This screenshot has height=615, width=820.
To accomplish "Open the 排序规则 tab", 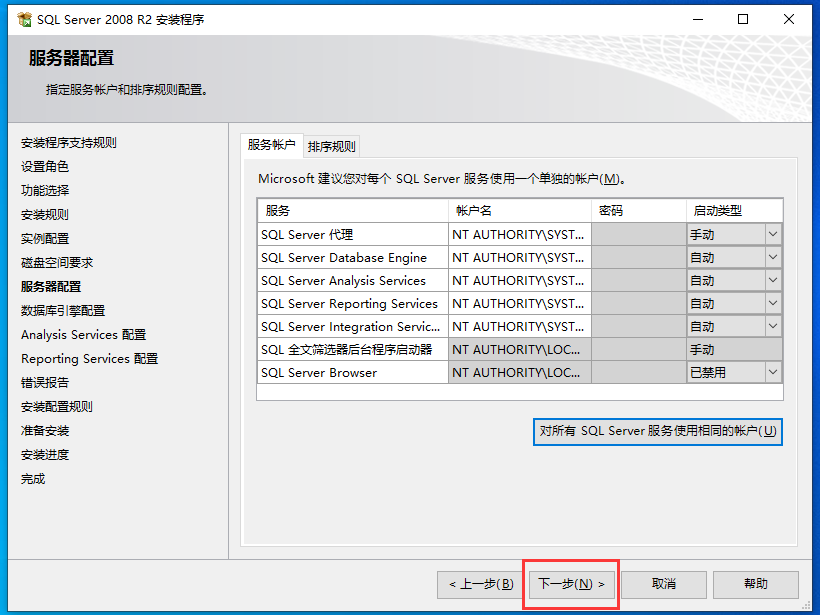I will point(332,146).
